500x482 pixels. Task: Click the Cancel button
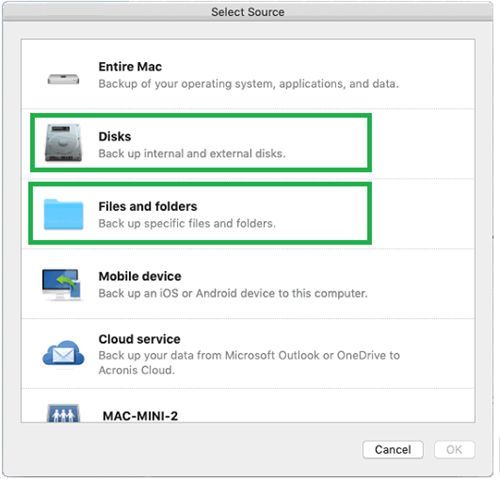393,450
